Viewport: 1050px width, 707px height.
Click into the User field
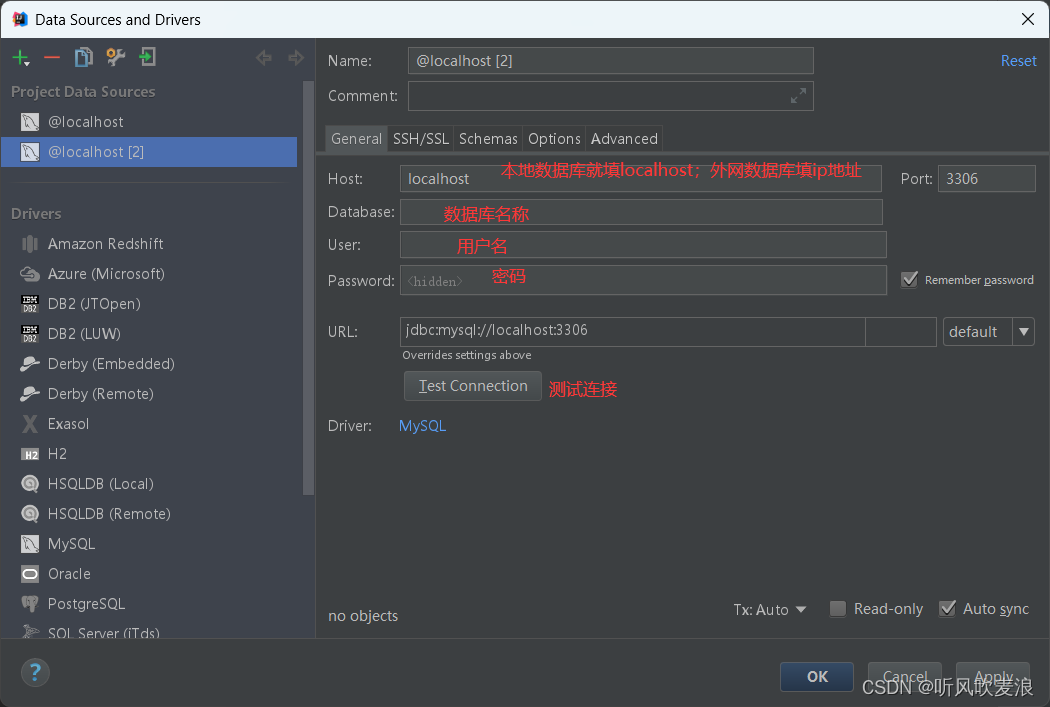[x=644, y=245]
